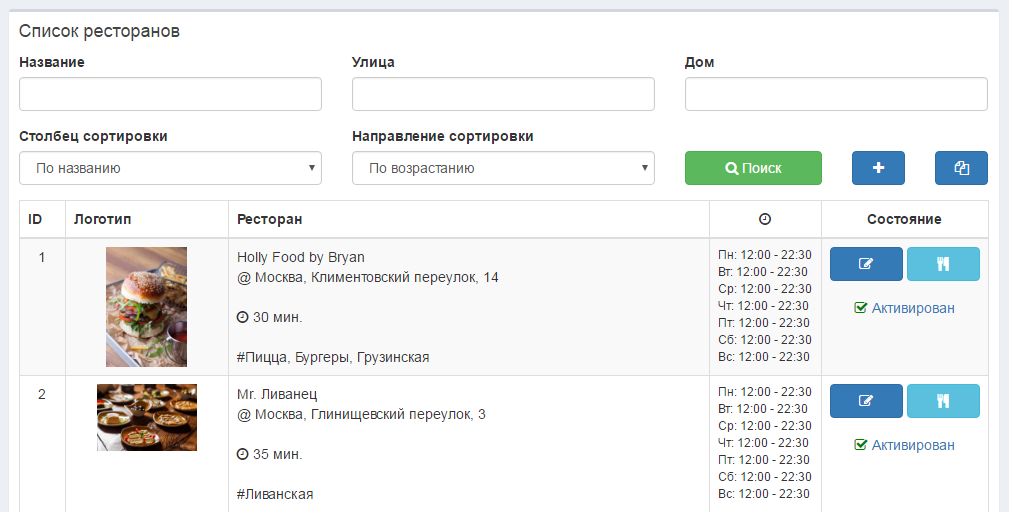Toggle Активирован status for Holly Food
Screen dimensions: 1009x512
904,308
